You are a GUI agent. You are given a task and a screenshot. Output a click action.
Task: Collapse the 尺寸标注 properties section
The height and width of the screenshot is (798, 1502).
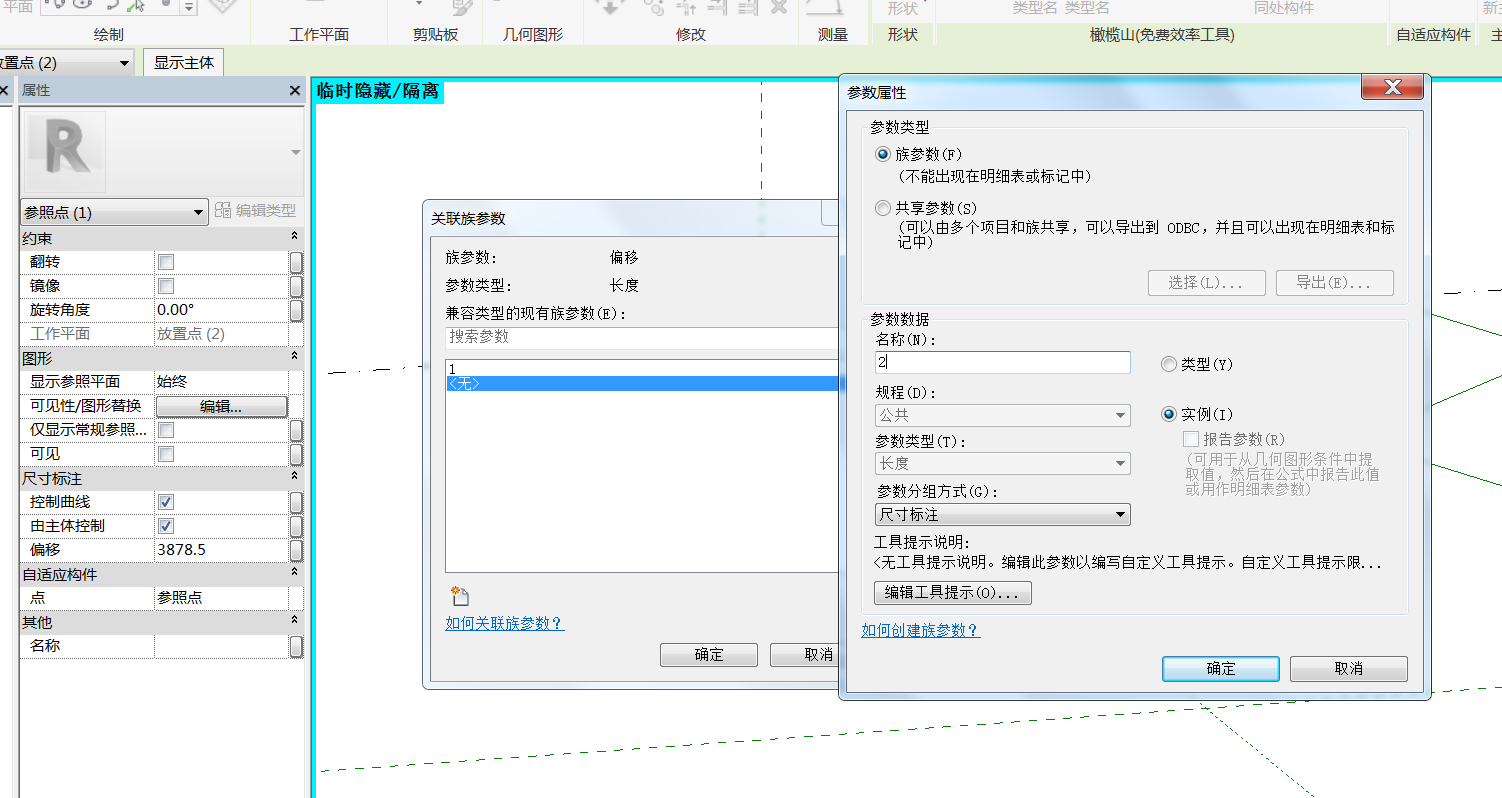(295, 478)
